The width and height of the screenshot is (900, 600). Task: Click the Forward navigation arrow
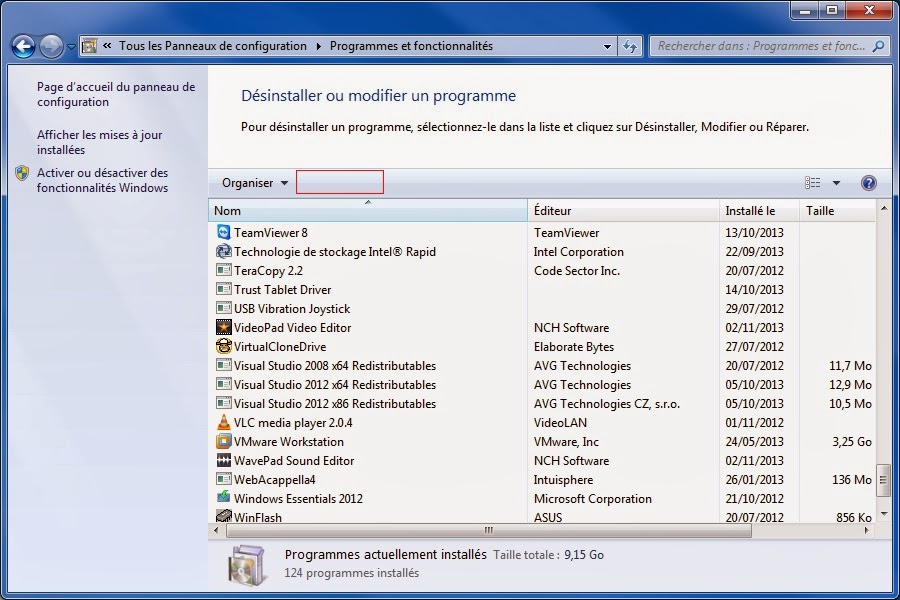click(51, 47)
